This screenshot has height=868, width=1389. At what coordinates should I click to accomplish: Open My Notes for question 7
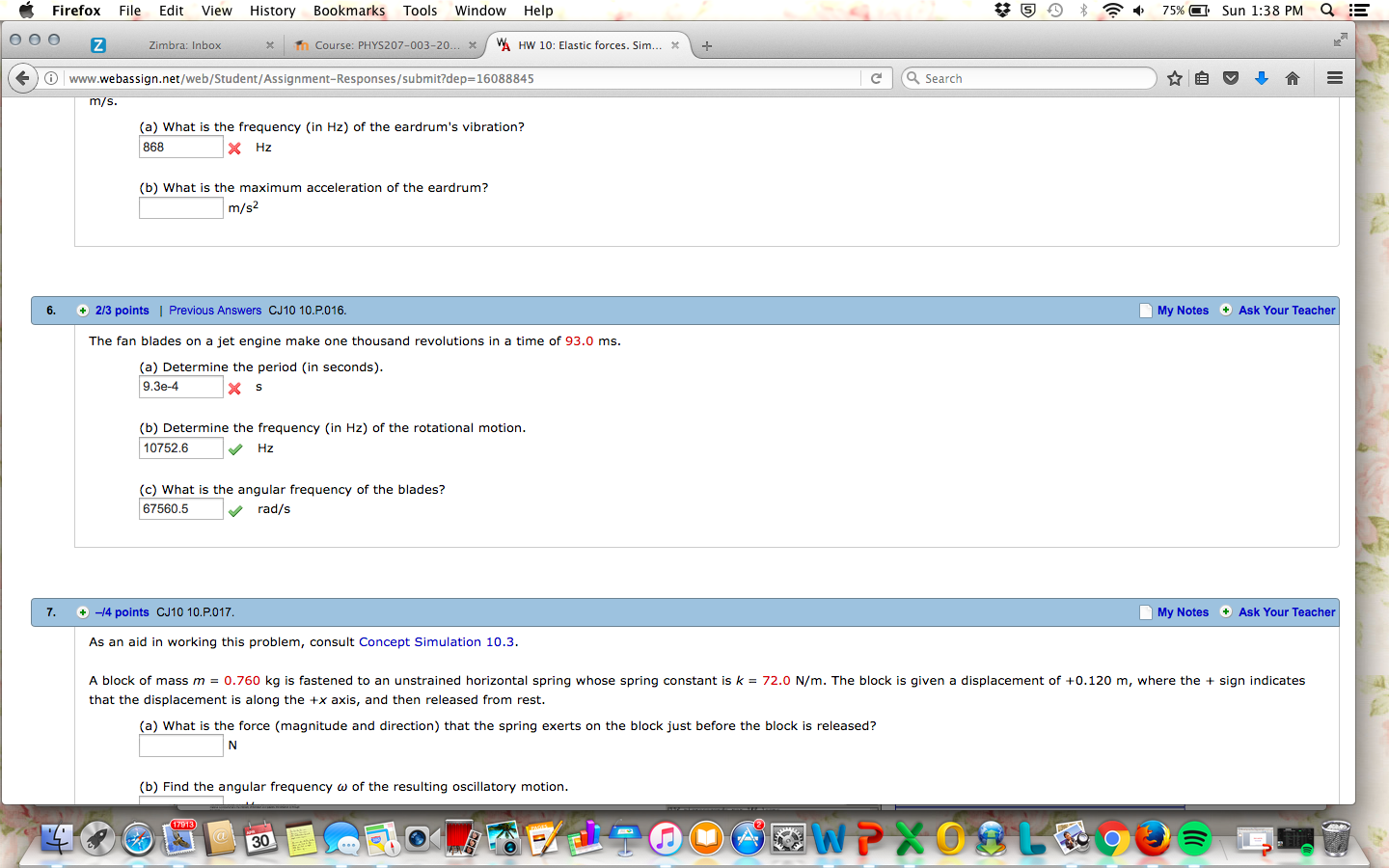click(x=1182, y=612)
